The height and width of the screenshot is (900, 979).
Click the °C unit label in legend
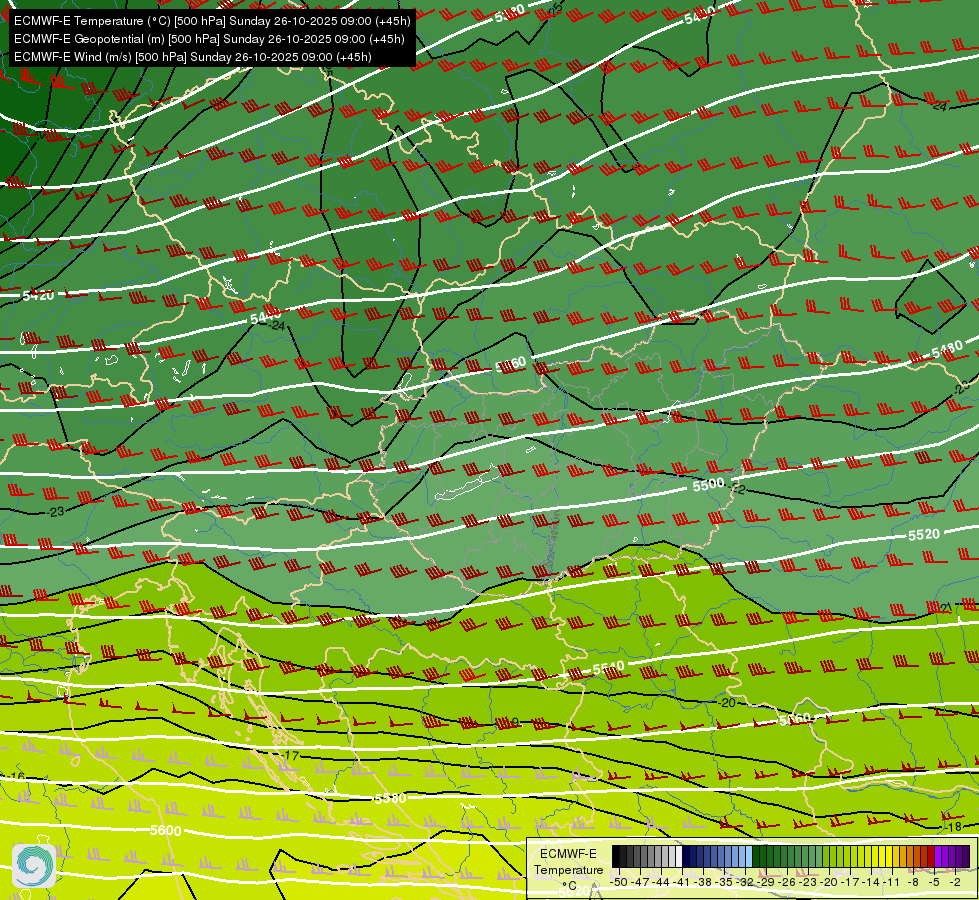pos(569,886)
